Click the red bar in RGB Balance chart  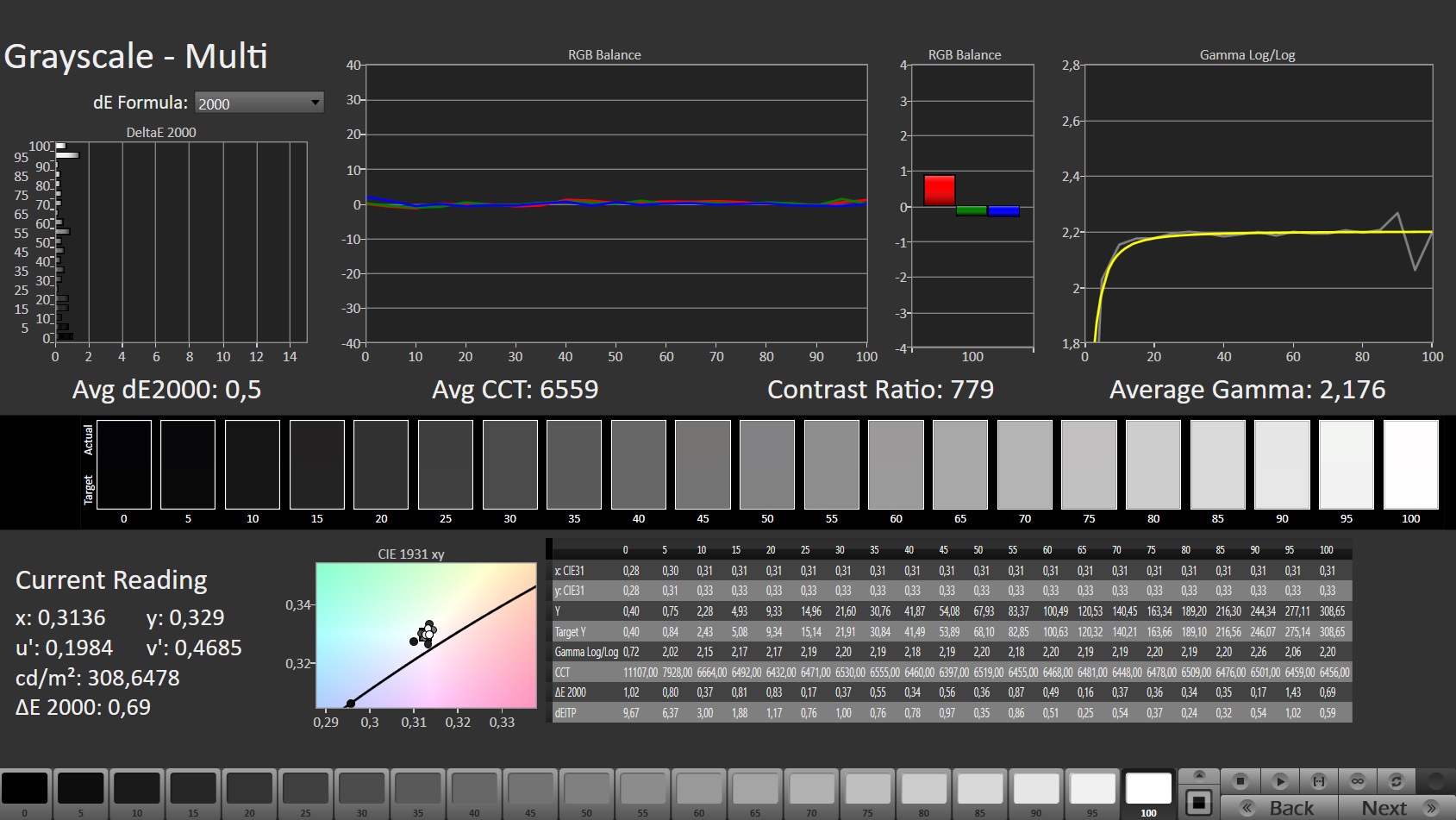pyautogui.click(x=940, y=191)
